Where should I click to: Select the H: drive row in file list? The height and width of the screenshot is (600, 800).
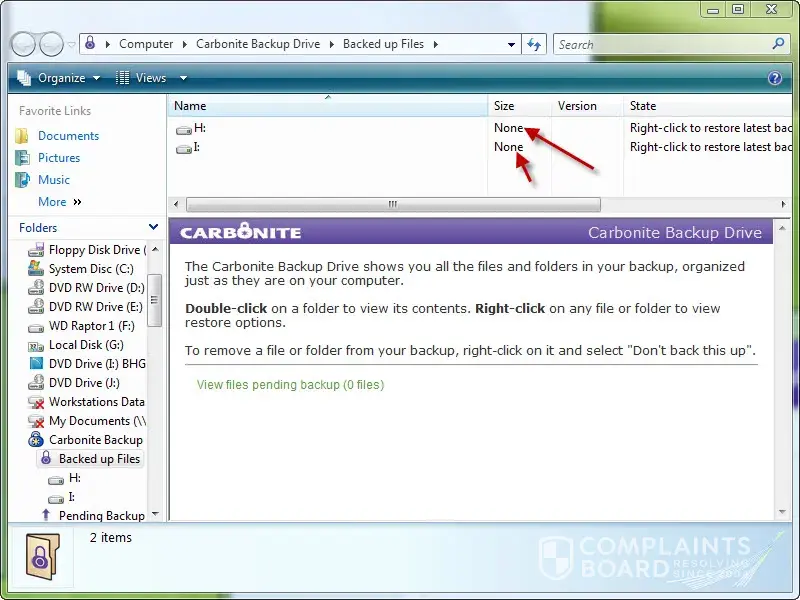pyautogui.click(x=480, y=128)
